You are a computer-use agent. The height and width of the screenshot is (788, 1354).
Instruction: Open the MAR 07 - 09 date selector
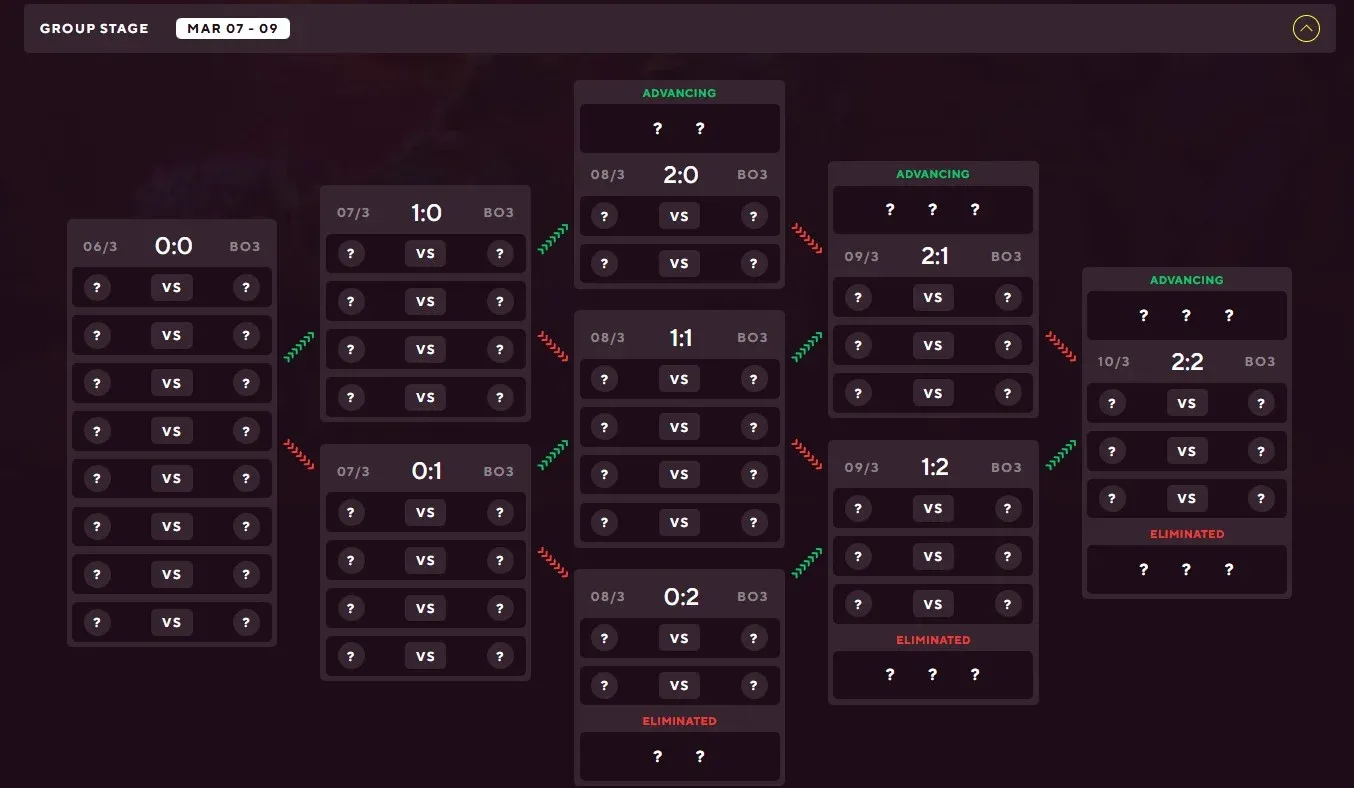point(233,28)
